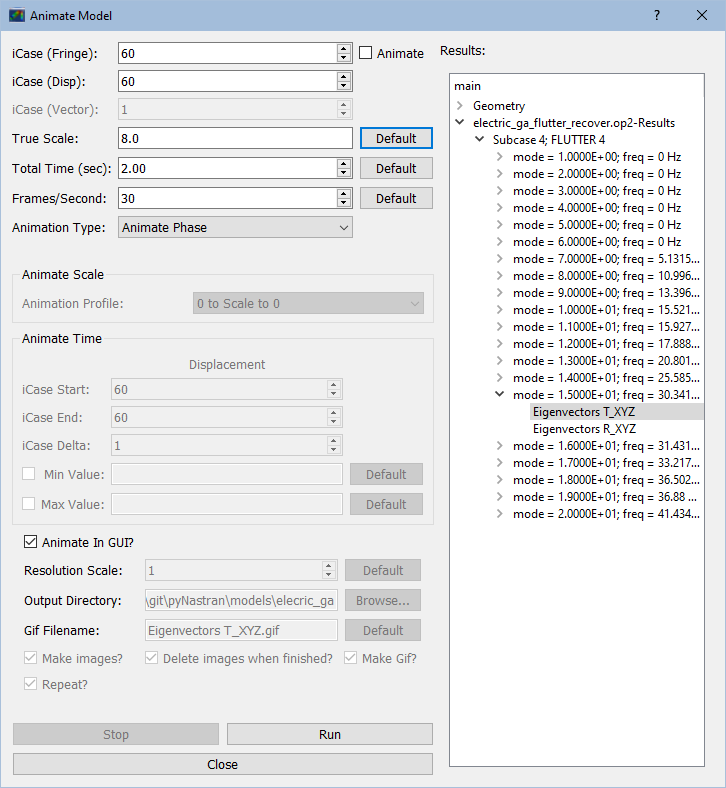The width and height of the screenshot is (726, 788).
Task: Expand the Geometry tree node
Action: 459,105
